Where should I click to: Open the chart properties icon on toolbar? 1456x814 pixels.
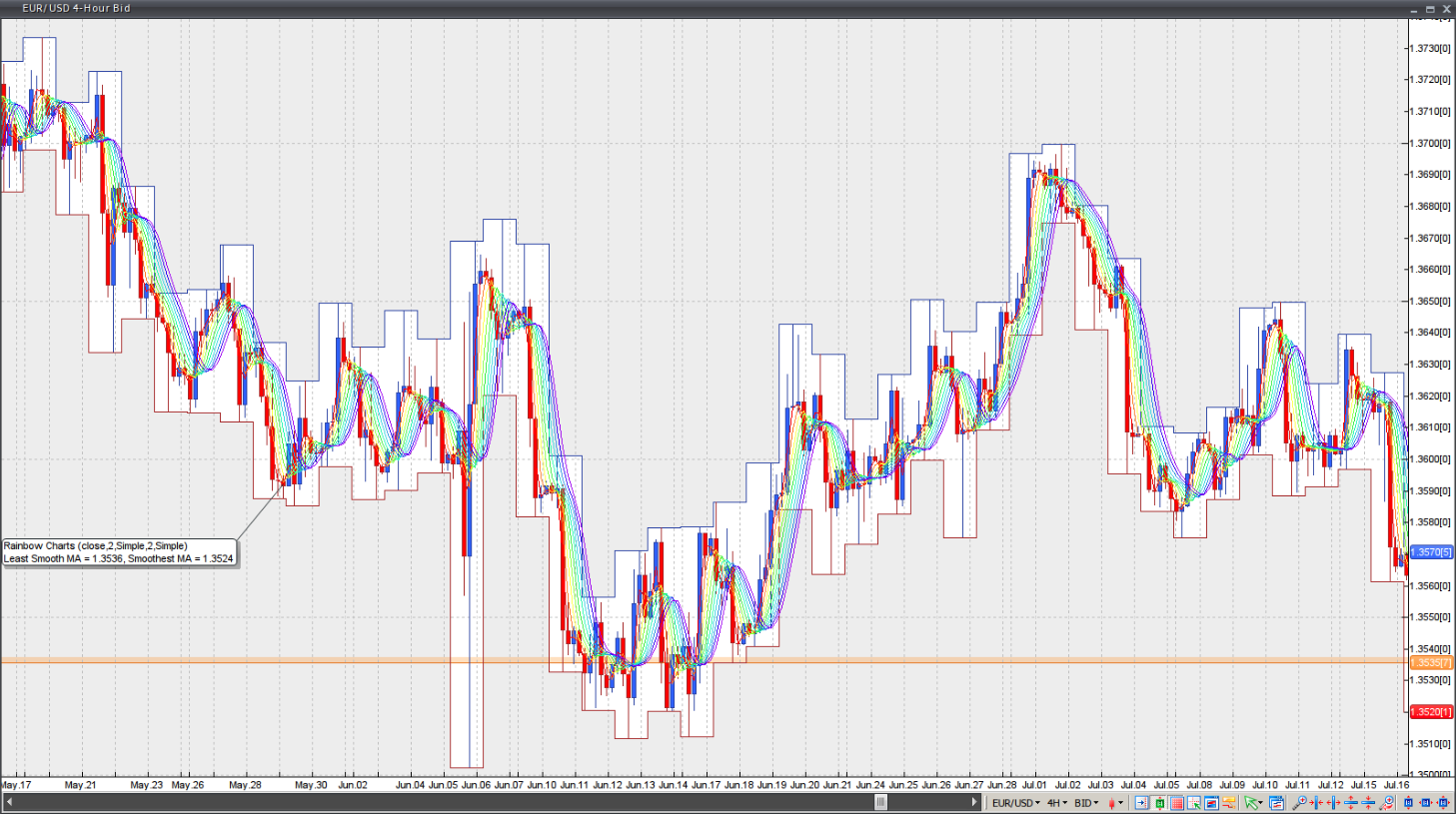click(x=1276, y=801)
